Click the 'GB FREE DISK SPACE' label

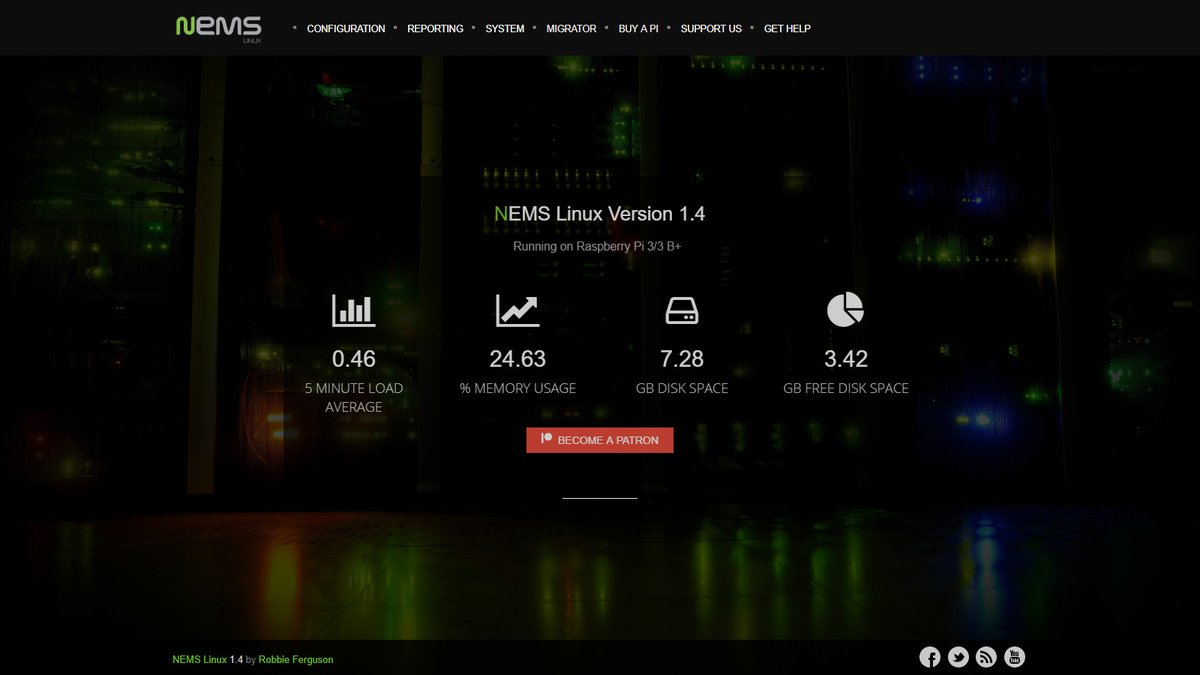click(x=846, y=388)
